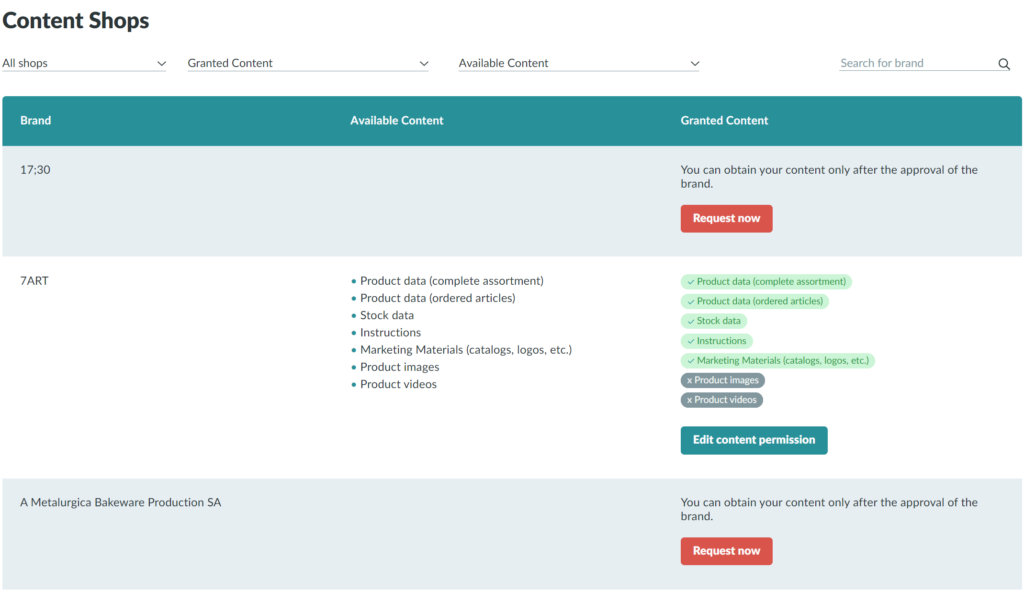
Task: Click the "Product data (ordered articles)" granted badge
Action: point(755,300)
